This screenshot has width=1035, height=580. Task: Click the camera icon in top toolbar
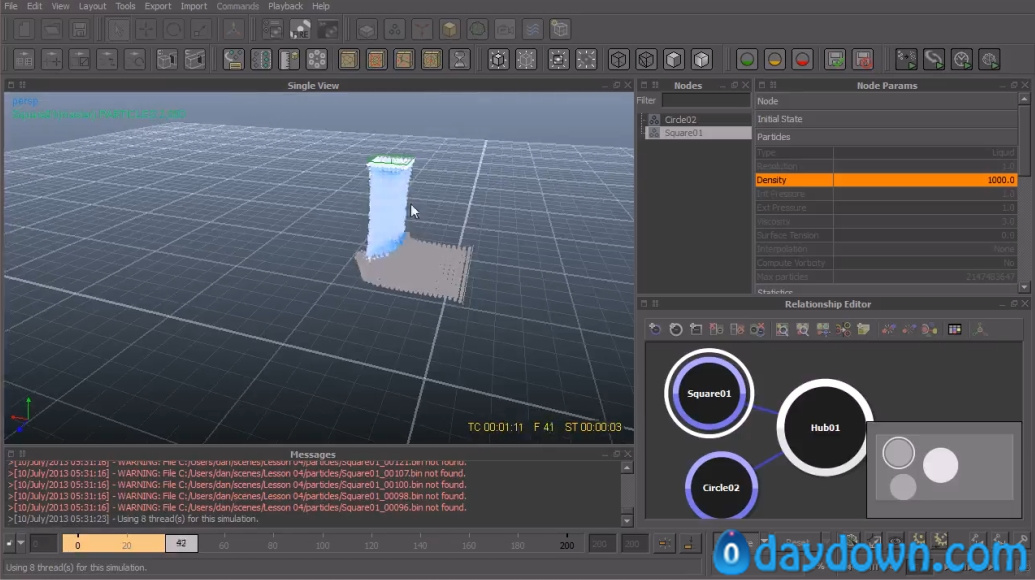[x=505, y=29]
